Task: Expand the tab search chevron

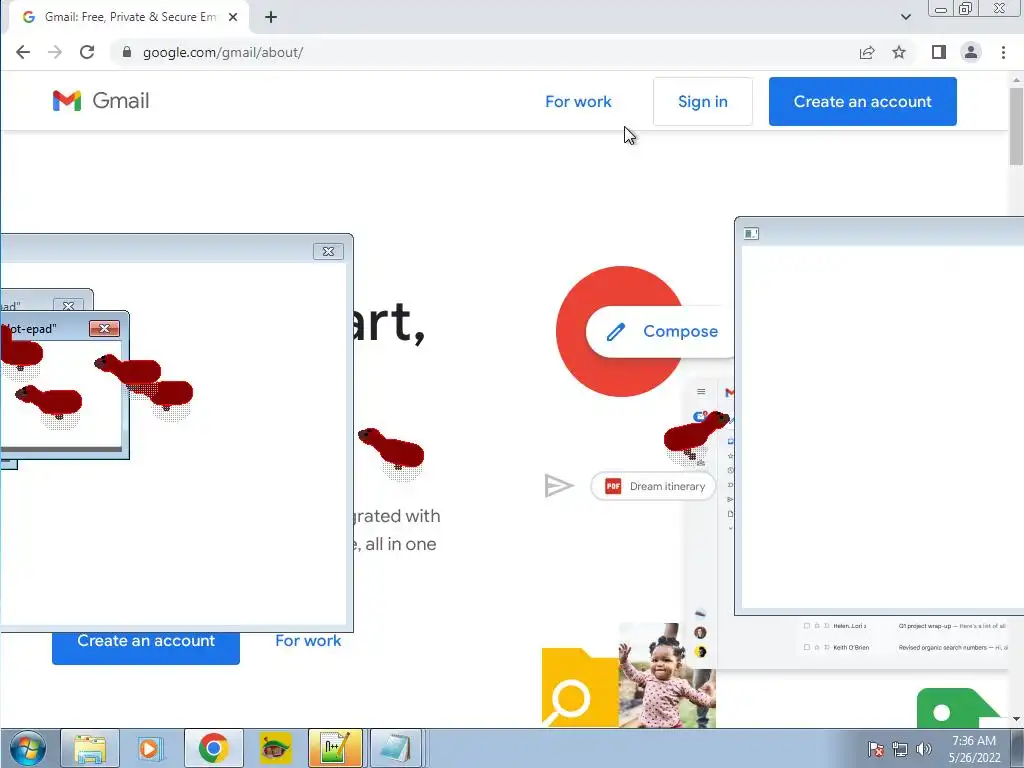Action: (906, 17)
